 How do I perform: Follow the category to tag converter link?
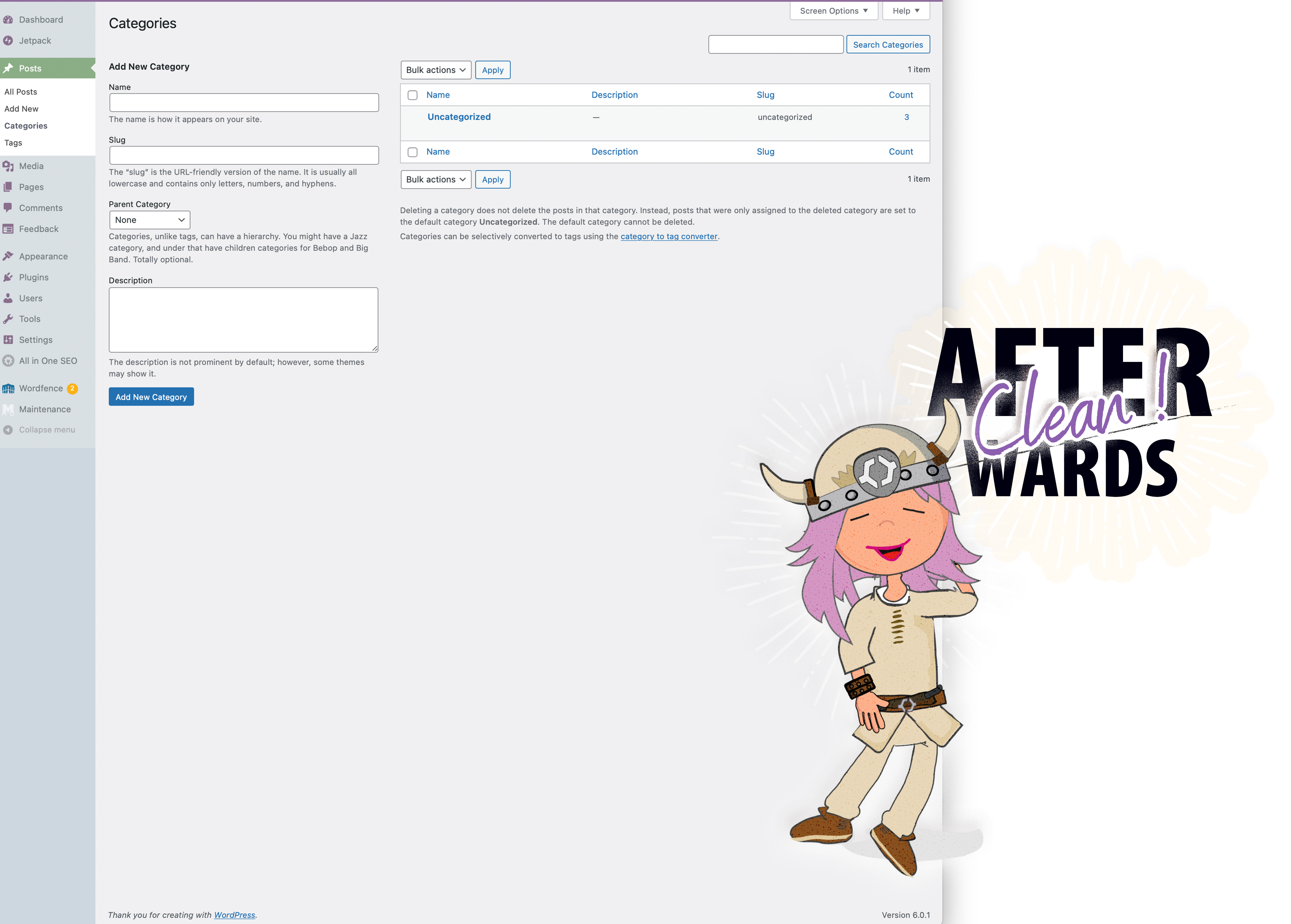pos(669,236)
